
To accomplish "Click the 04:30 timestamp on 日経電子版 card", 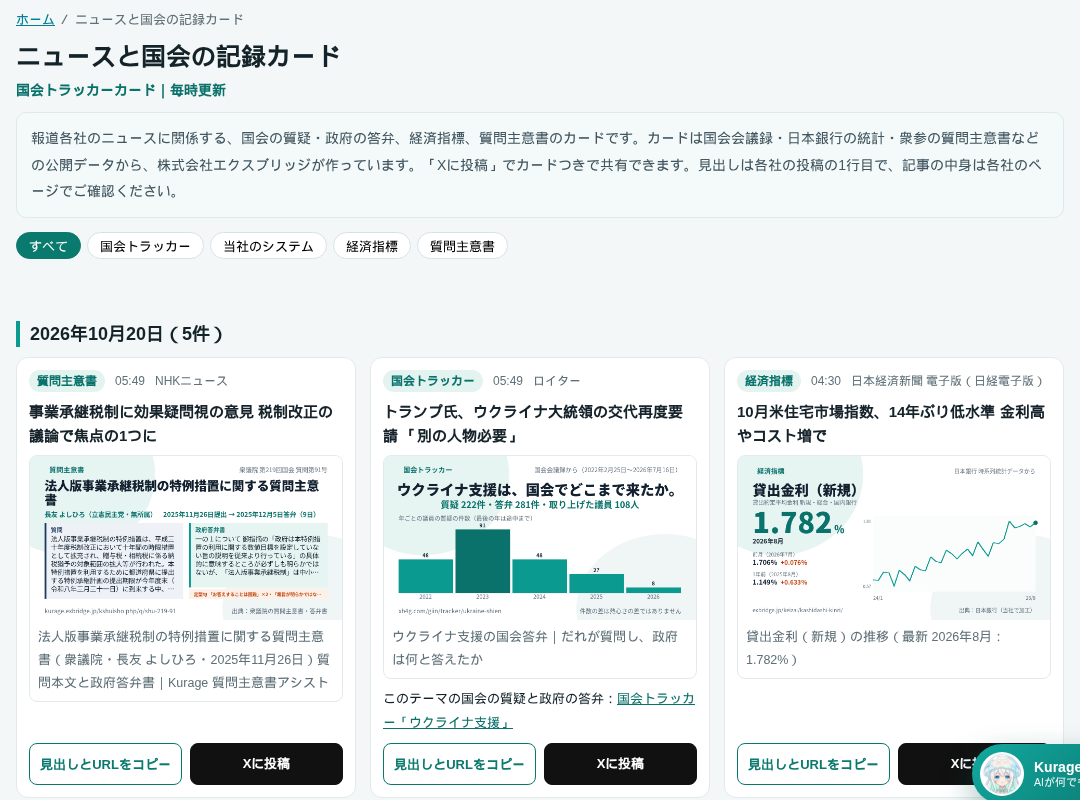I will click(x=826, y=380).
